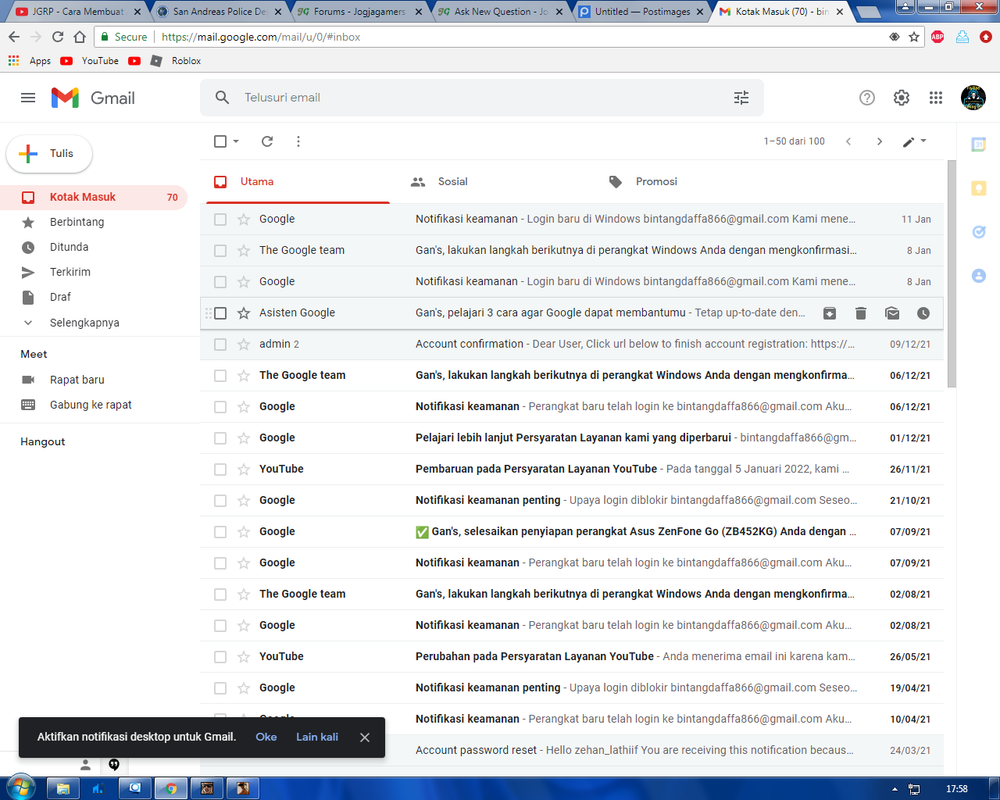
Task: Open Hangouts contacts person icon
Action: coord(85,764)
